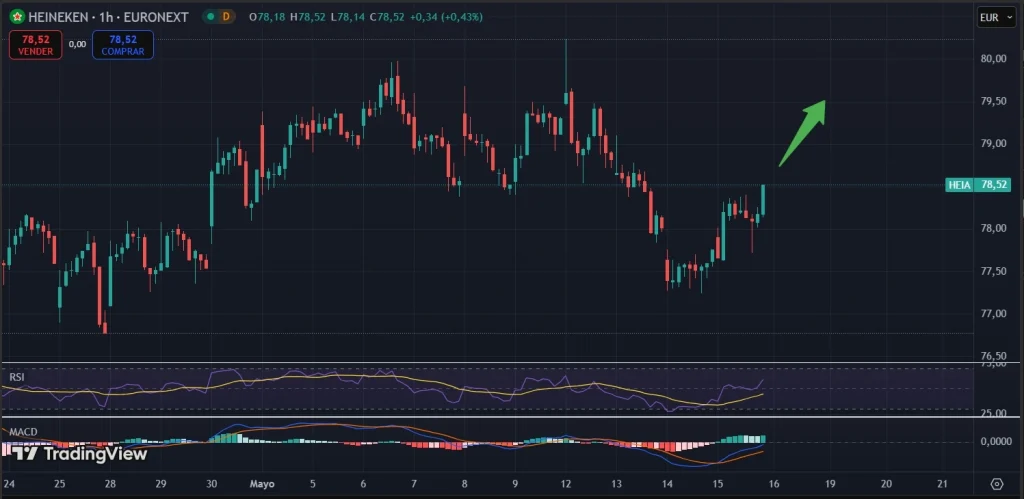
Task: Click date 5 on time axis
Action: [x=313, y=484]
